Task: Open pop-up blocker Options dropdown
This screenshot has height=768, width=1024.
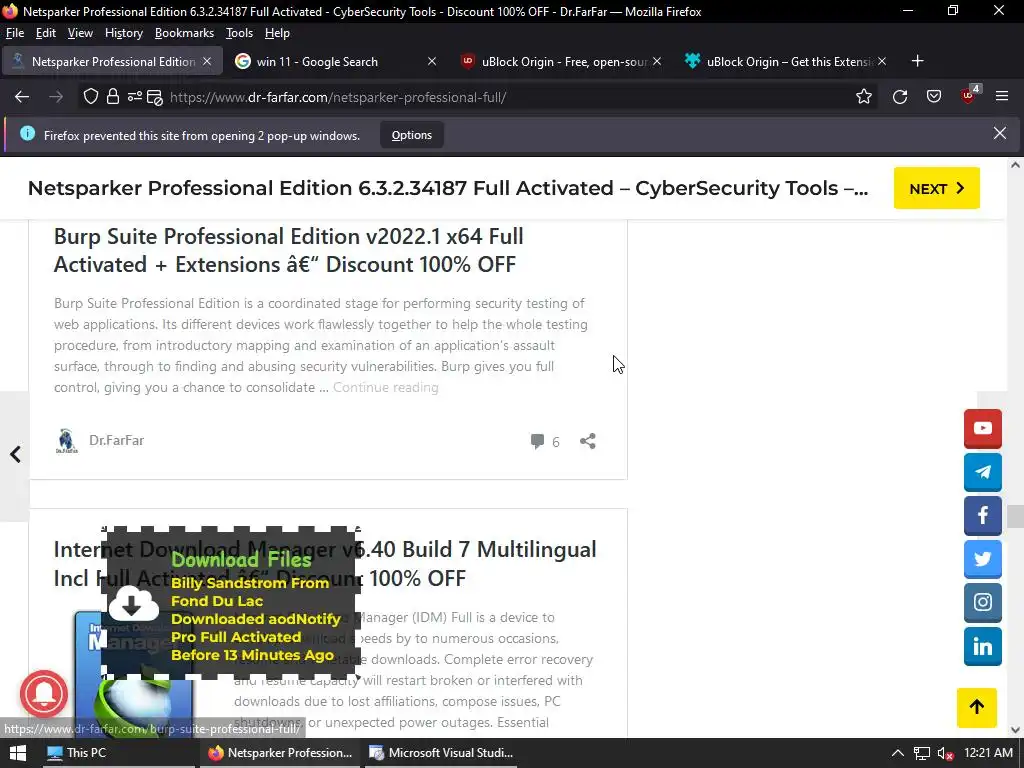Action: click(411, 135)
